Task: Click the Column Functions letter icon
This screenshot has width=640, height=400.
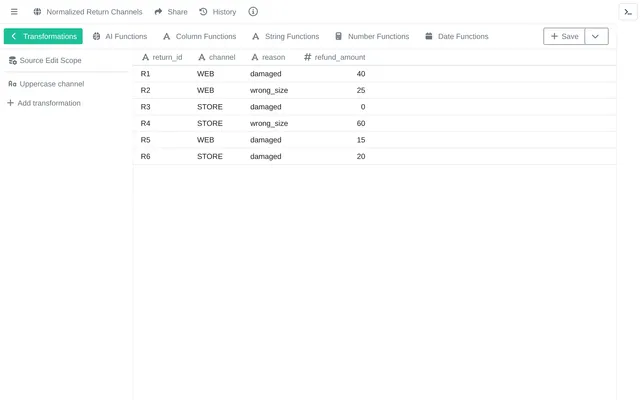Action: coord(167,36)
